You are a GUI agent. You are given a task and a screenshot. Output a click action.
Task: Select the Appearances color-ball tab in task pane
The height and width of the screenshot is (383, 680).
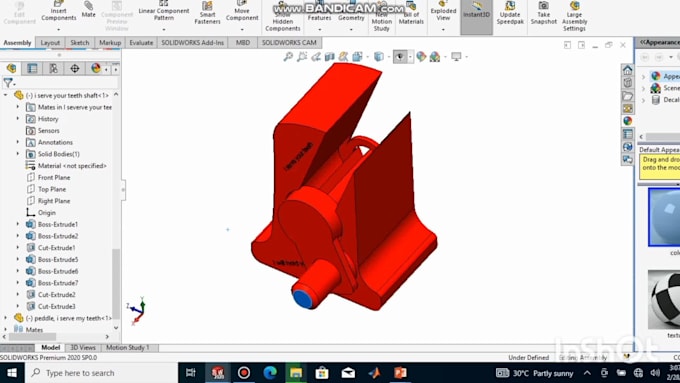[628, 121]
